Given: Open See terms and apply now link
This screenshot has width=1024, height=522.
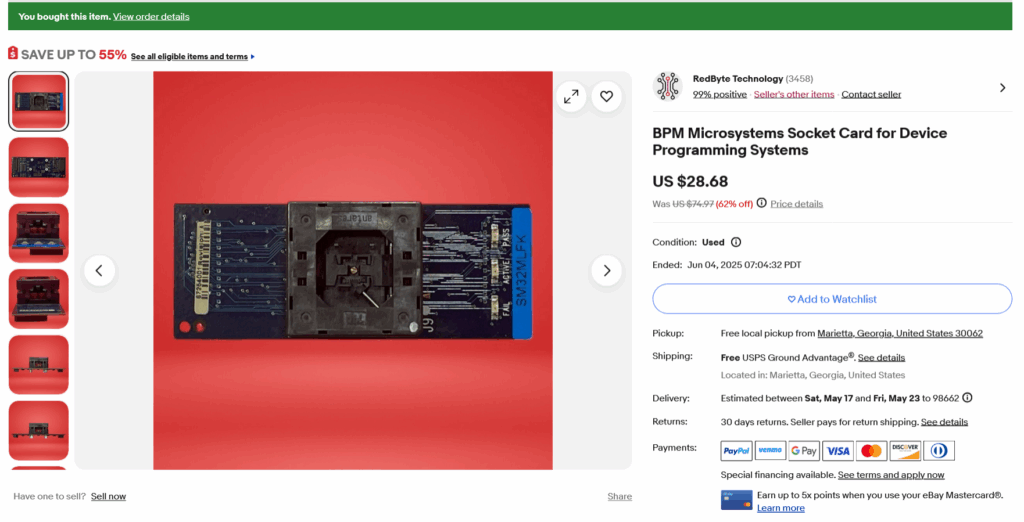Looking at the screenshot, I should [891, 475].
